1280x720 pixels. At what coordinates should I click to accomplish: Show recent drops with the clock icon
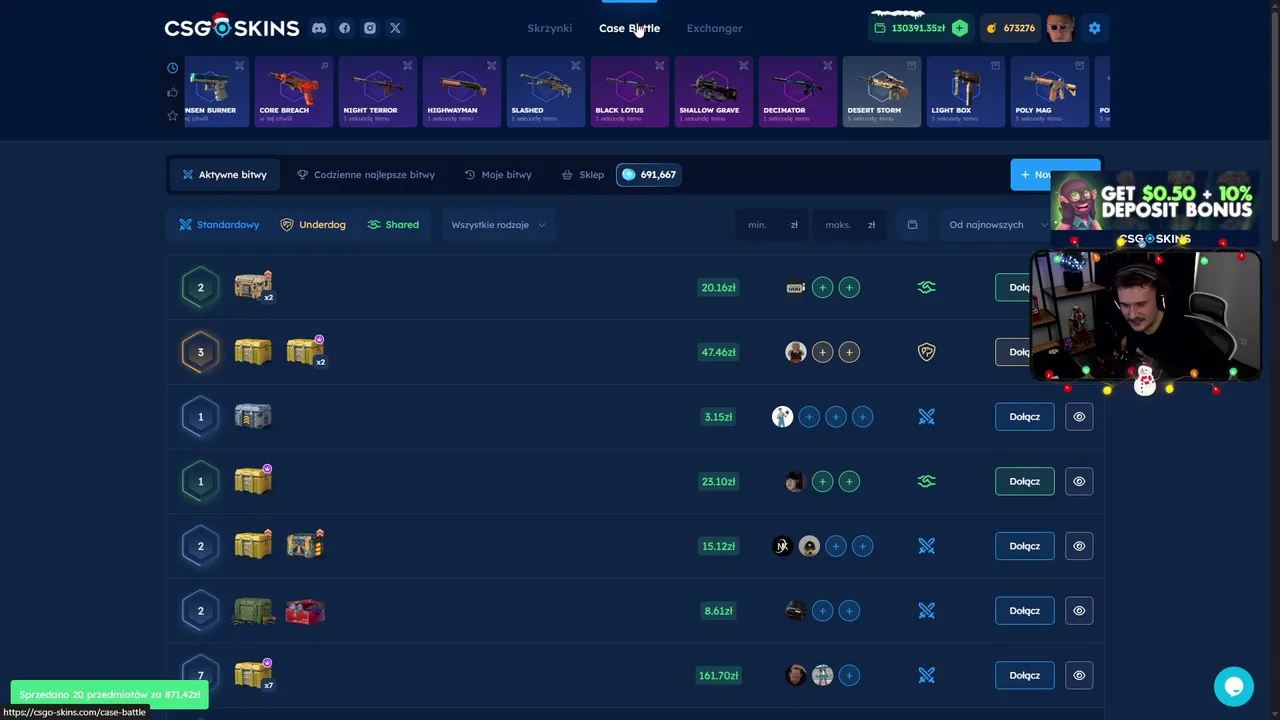[172, 68]
